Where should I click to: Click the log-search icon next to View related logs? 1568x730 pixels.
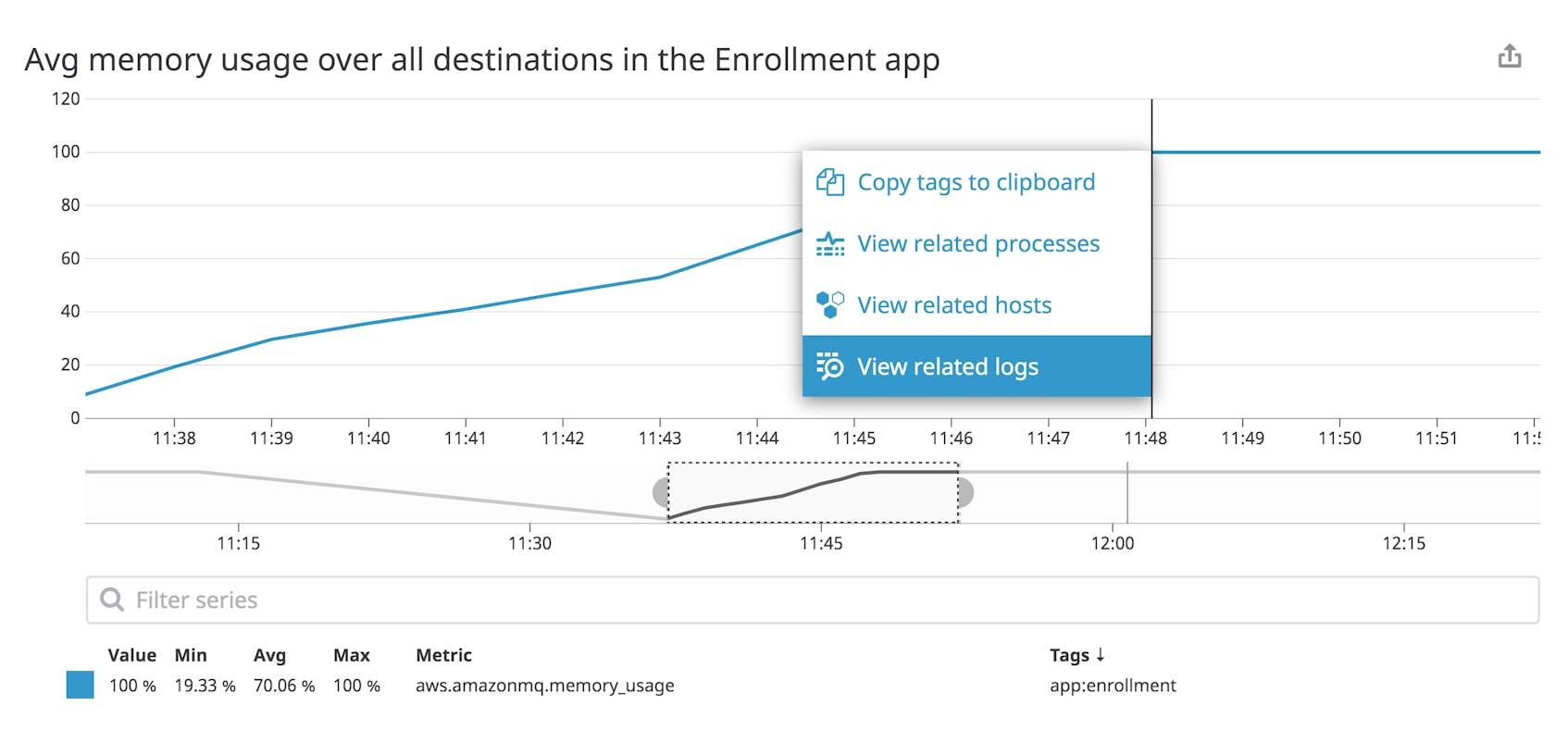830,366
